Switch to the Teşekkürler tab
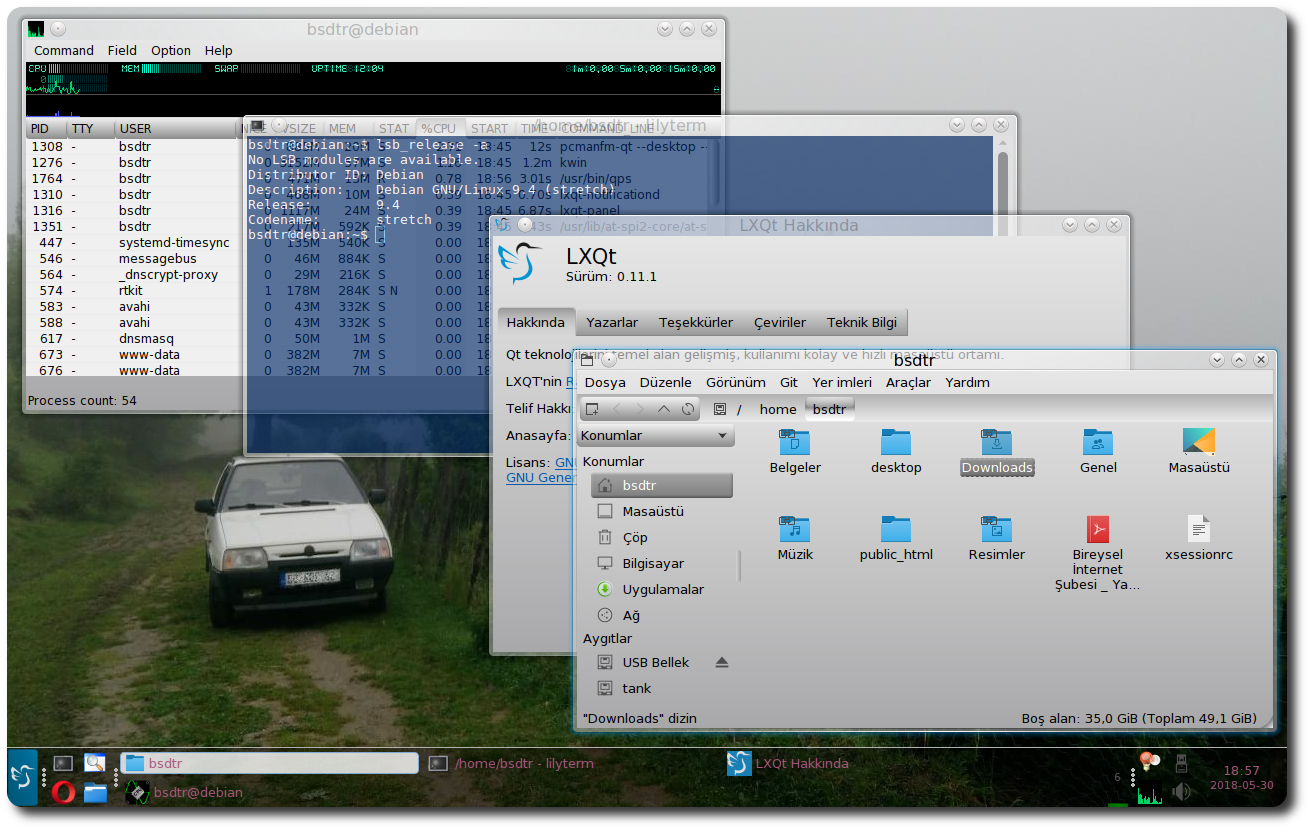The width and height of the screenshot is (1310, 830). tap(696, 322)
